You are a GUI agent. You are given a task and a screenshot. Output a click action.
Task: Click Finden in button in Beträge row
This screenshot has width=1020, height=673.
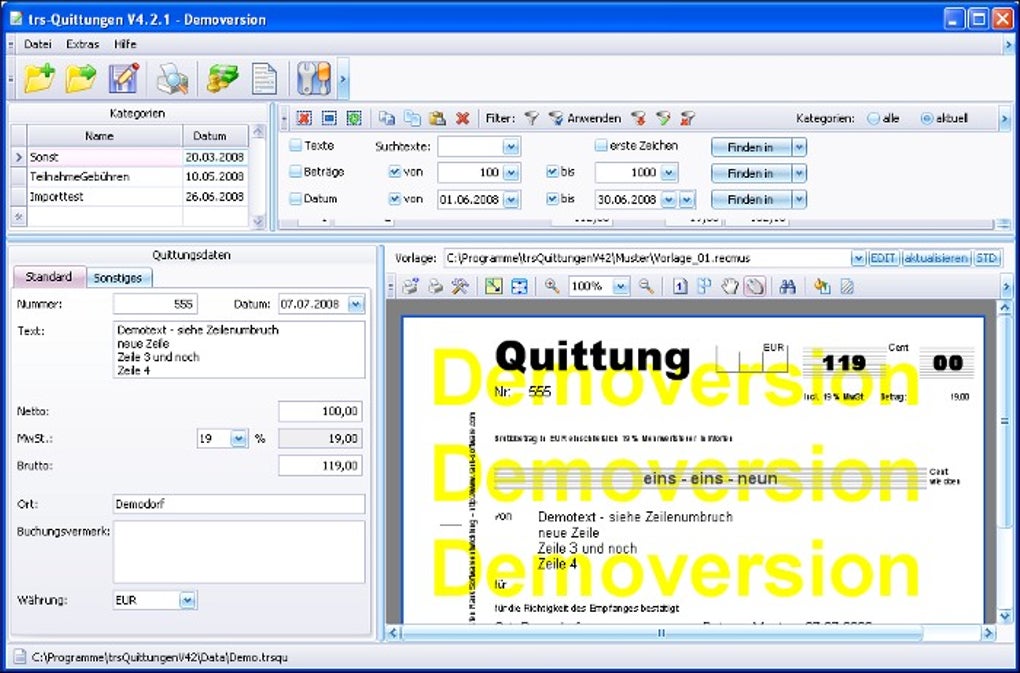[751, 173]
